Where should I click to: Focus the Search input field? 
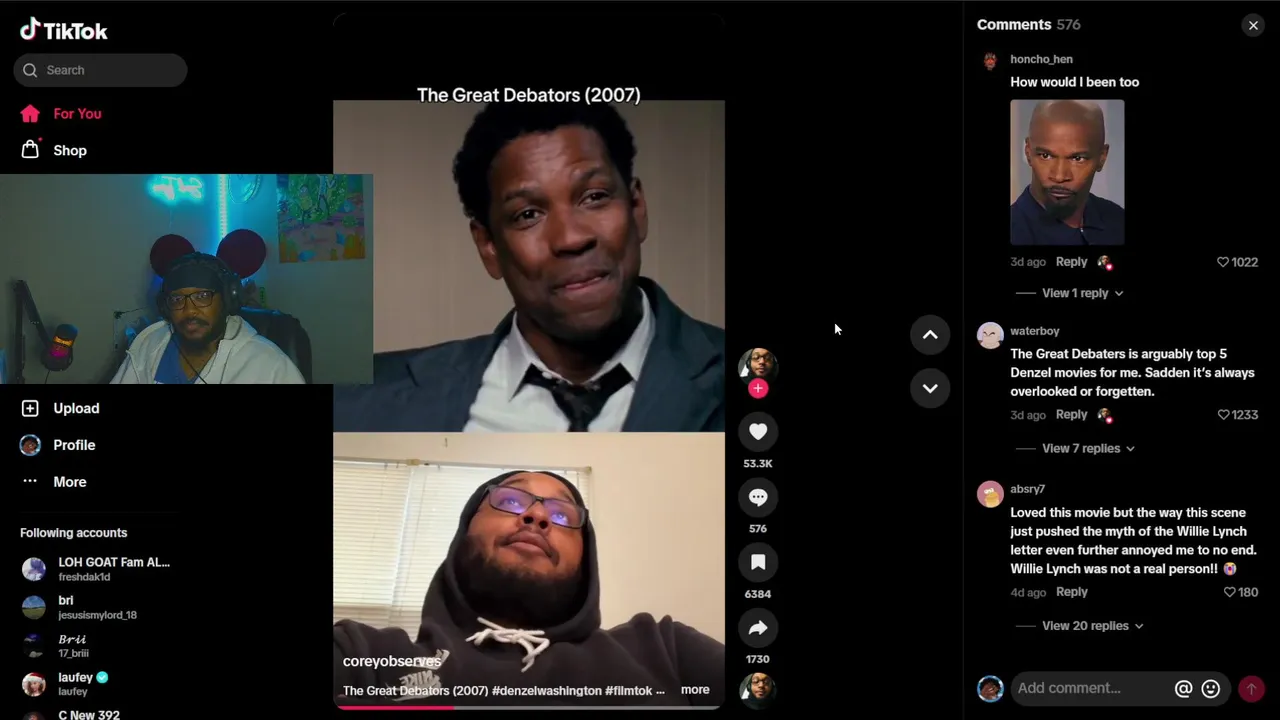[100, 70]
